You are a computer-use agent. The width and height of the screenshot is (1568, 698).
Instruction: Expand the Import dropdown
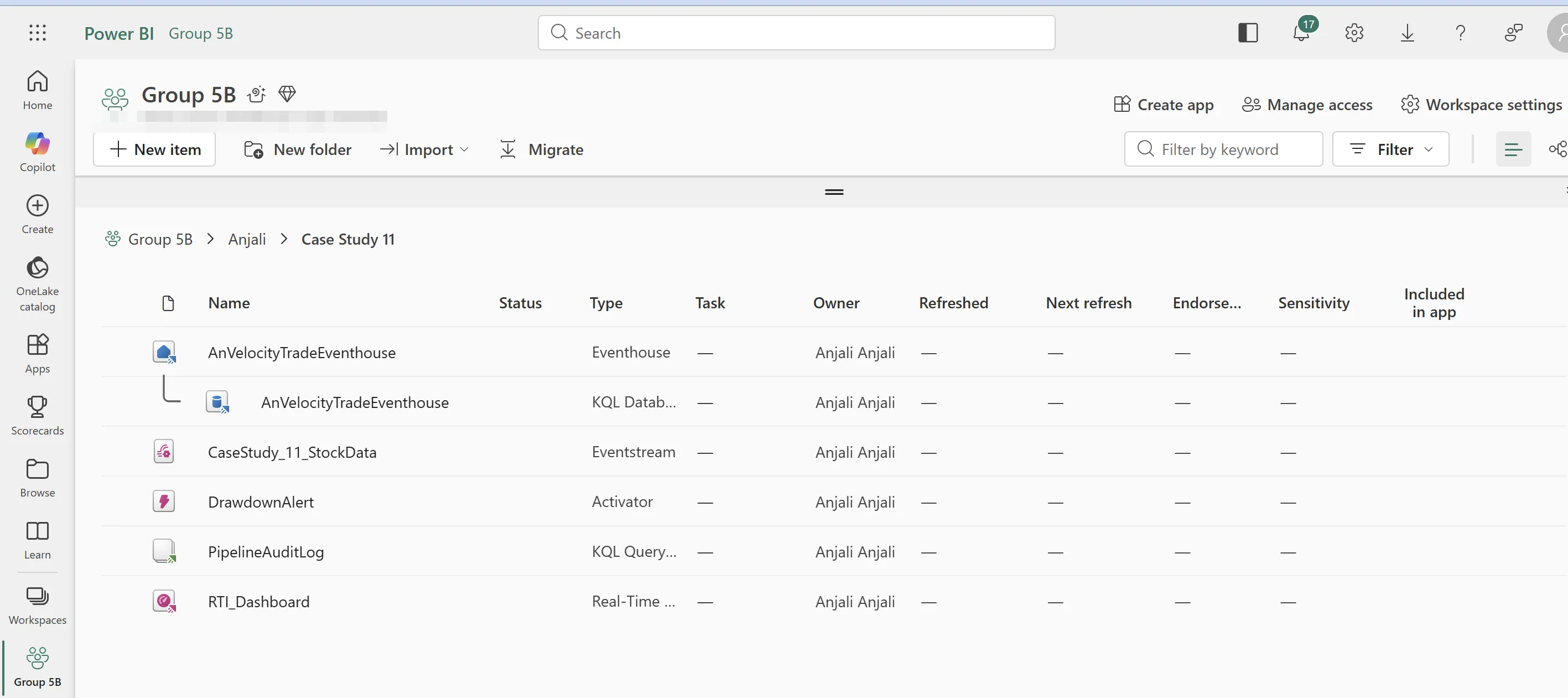tap(424, 150)
